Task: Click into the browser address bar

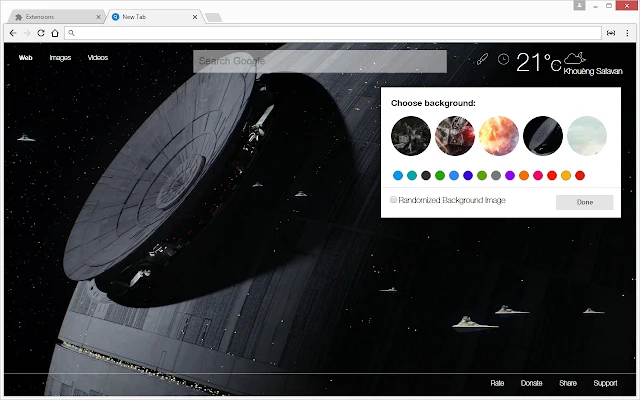Action: [333, 33]
